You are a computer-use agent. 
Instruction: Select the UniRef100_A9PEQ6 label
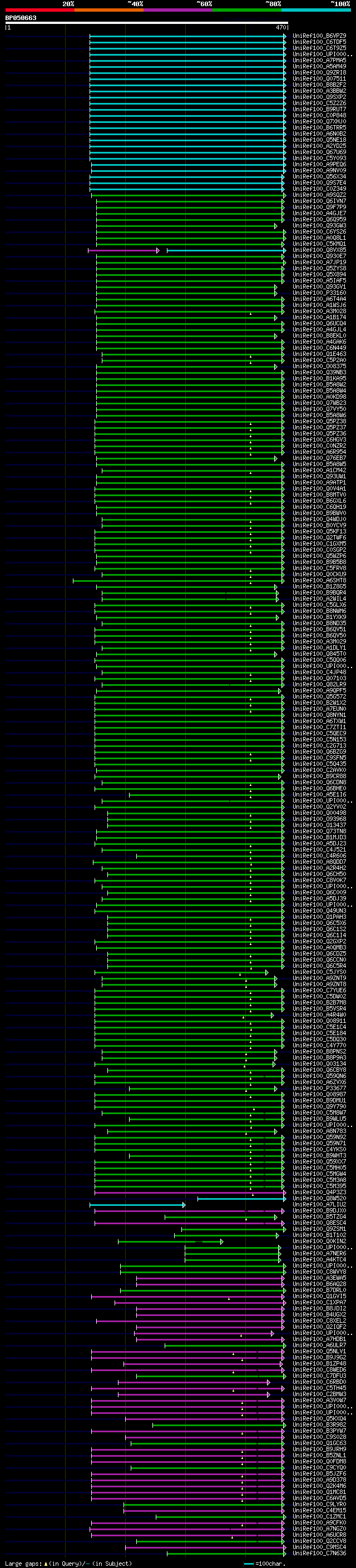pyautogui.click(x=319, y=164)
